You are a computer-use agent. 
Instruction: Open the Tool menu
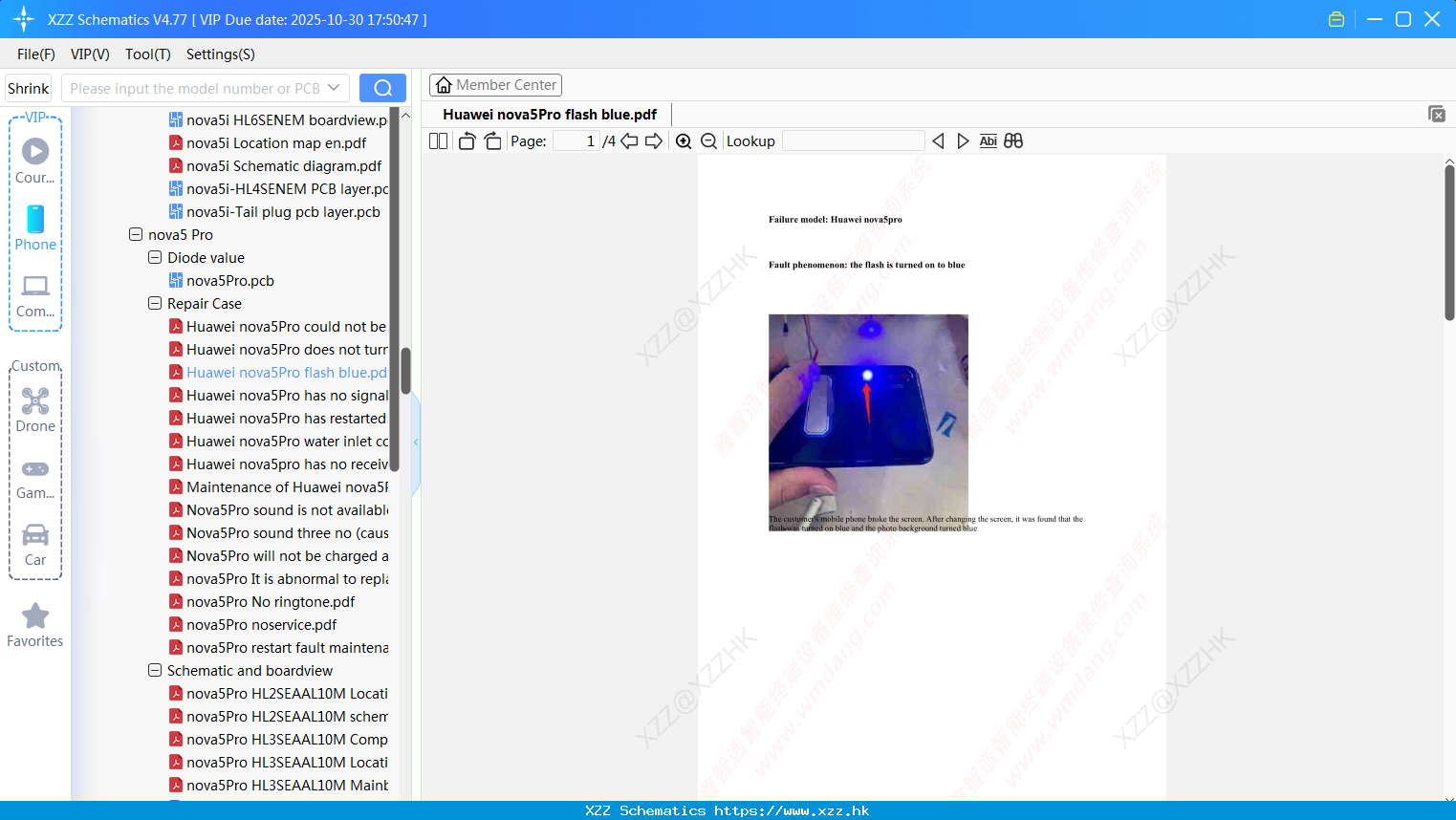point(148,54)
